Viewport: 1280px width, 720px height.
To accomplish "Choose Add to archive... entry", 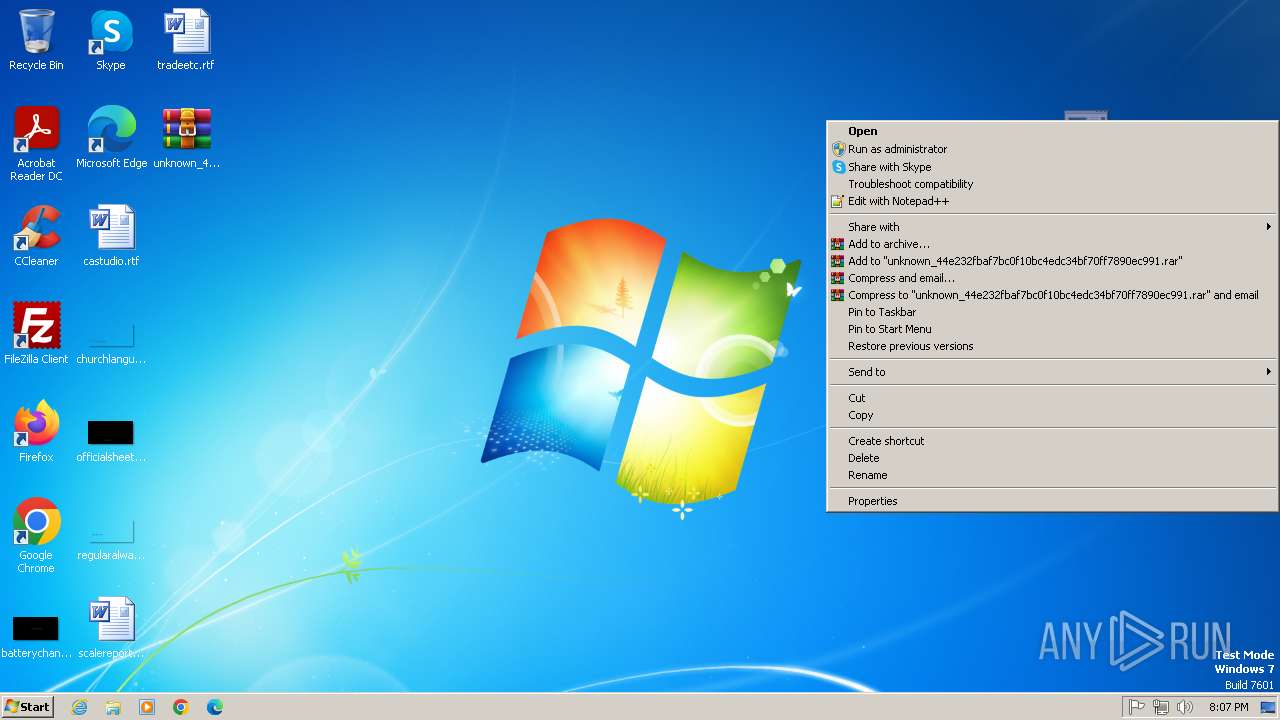I will (x=1052, y=244).
